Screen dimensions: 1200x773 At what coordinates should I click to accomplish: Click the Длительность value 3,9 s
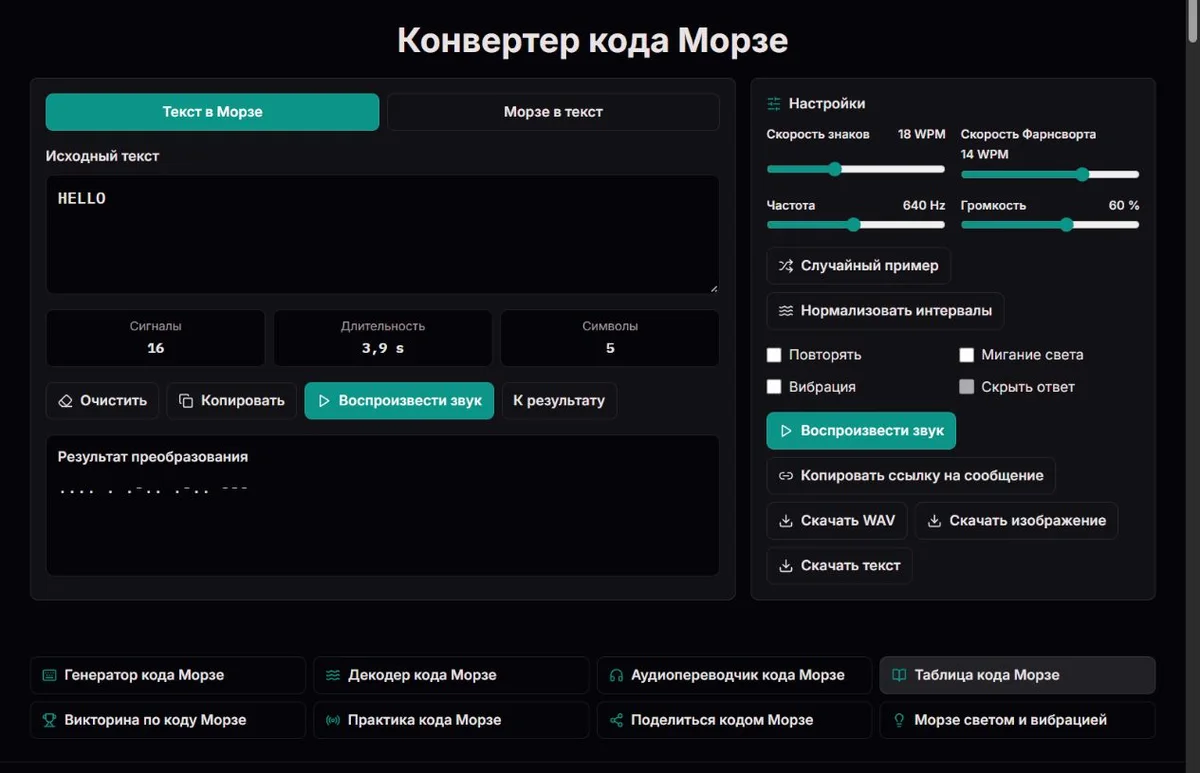pyautogui.click(x=382, y=348)
